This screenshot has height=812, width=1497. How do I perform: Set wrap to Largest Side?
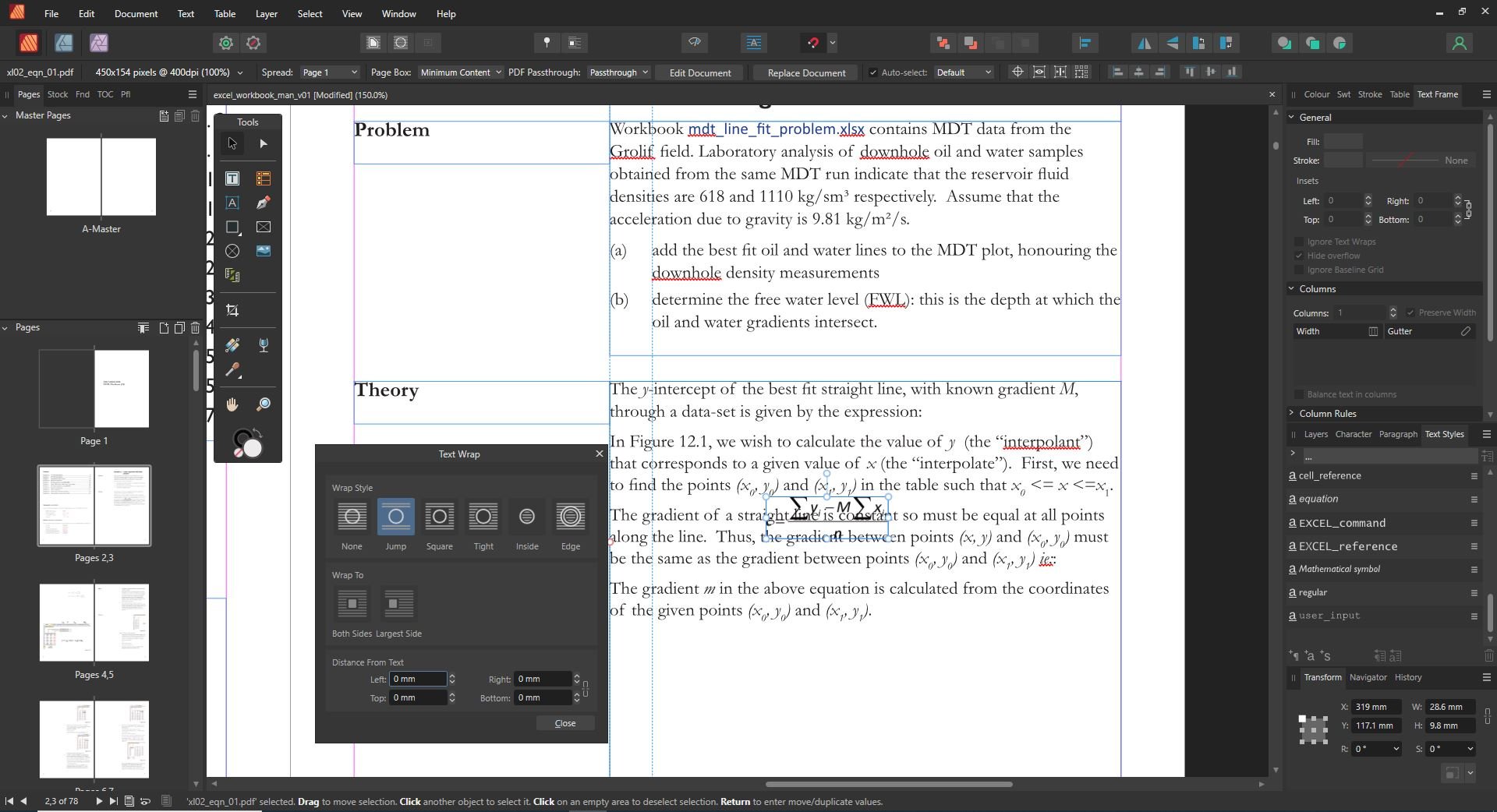coord(398,604)
